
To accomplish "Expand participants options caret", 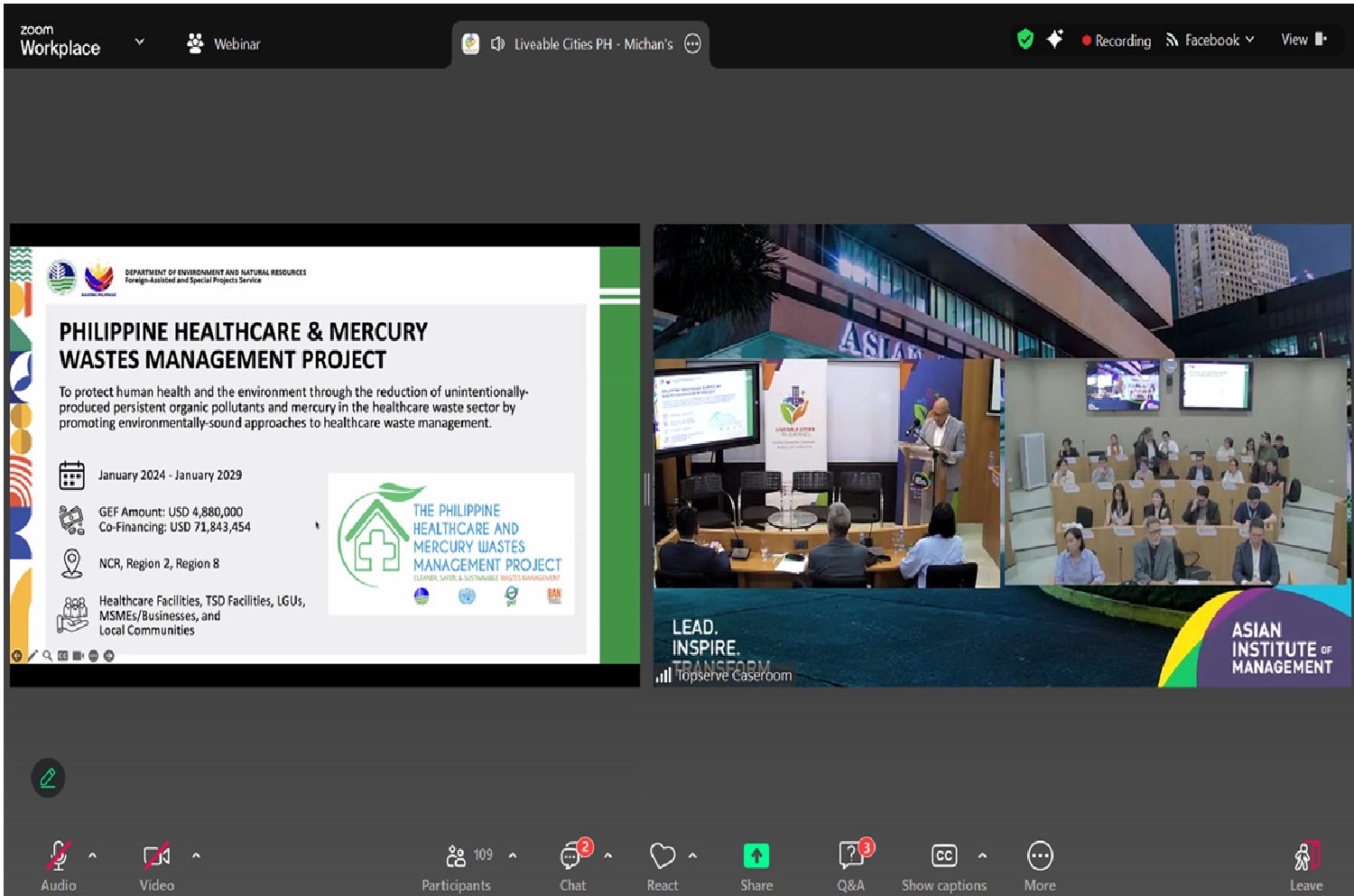I will [x=513, y=855].
